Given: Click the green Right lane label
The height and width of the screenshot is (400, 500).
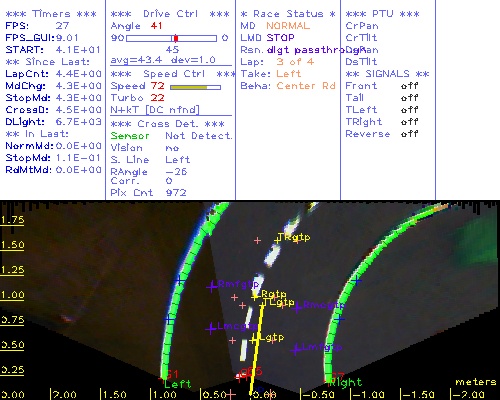Looking at the screenshot, I should point(345,383).
